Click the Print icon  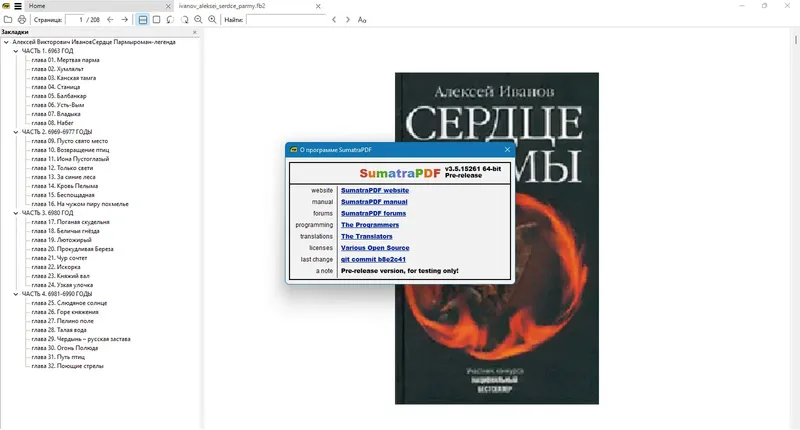coord(22,19)
